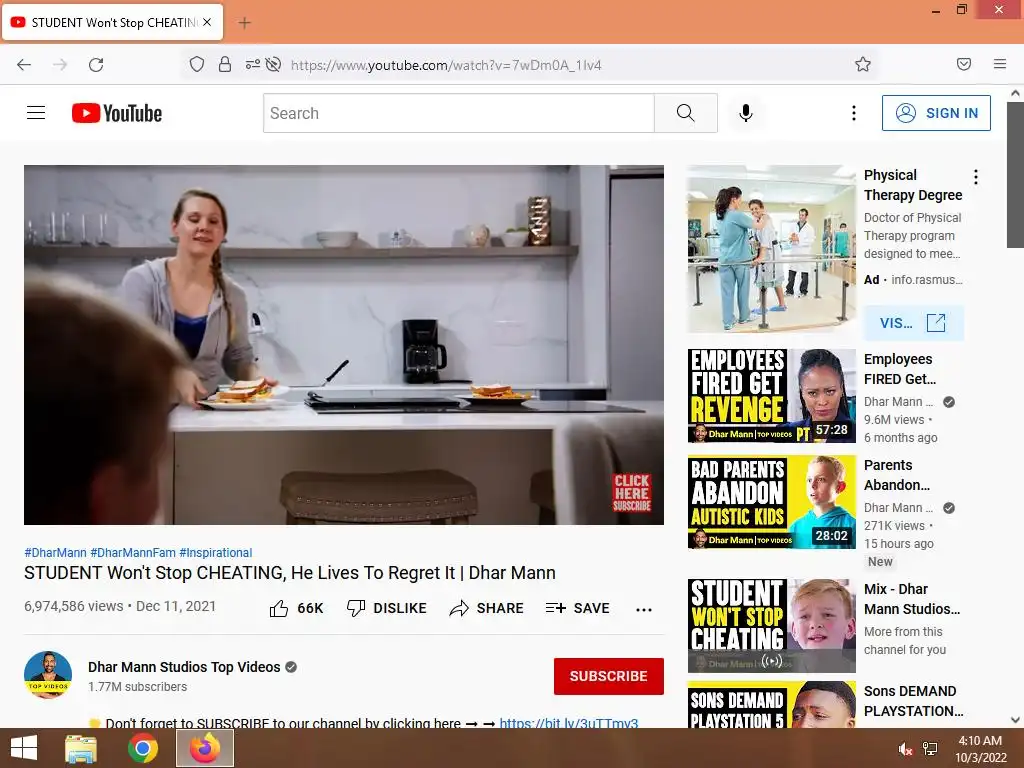Open the bit.ly link in description

568,722
